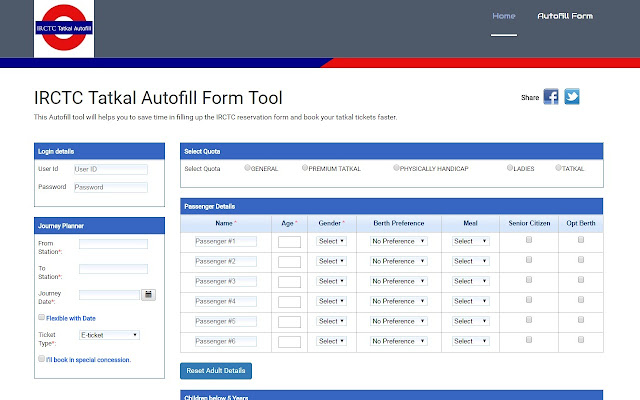
Task: Focus the From Station input field
Action: 113,243
